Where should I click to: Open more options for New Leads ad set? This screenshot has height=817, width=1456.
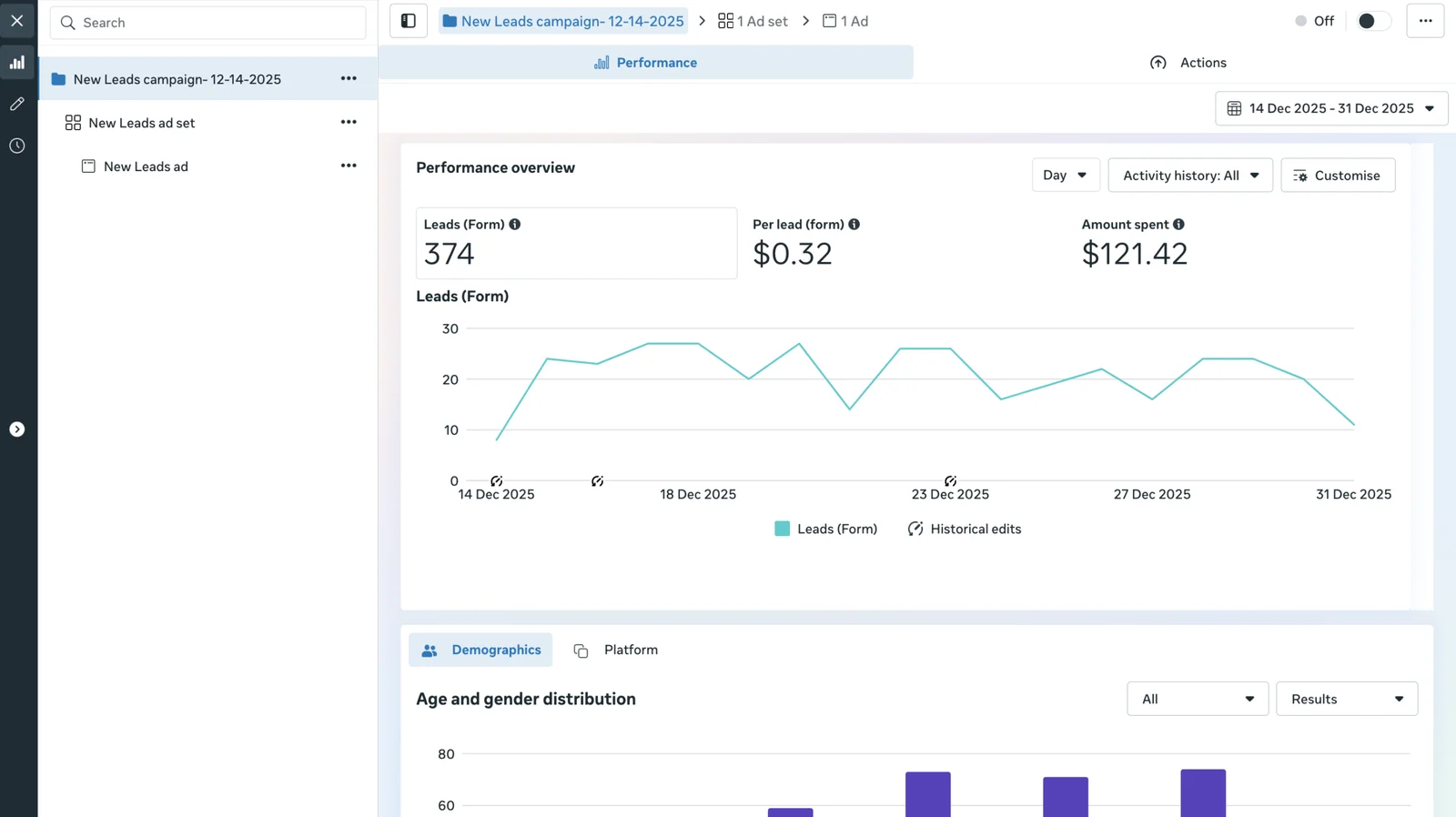[x=349, y=123]
